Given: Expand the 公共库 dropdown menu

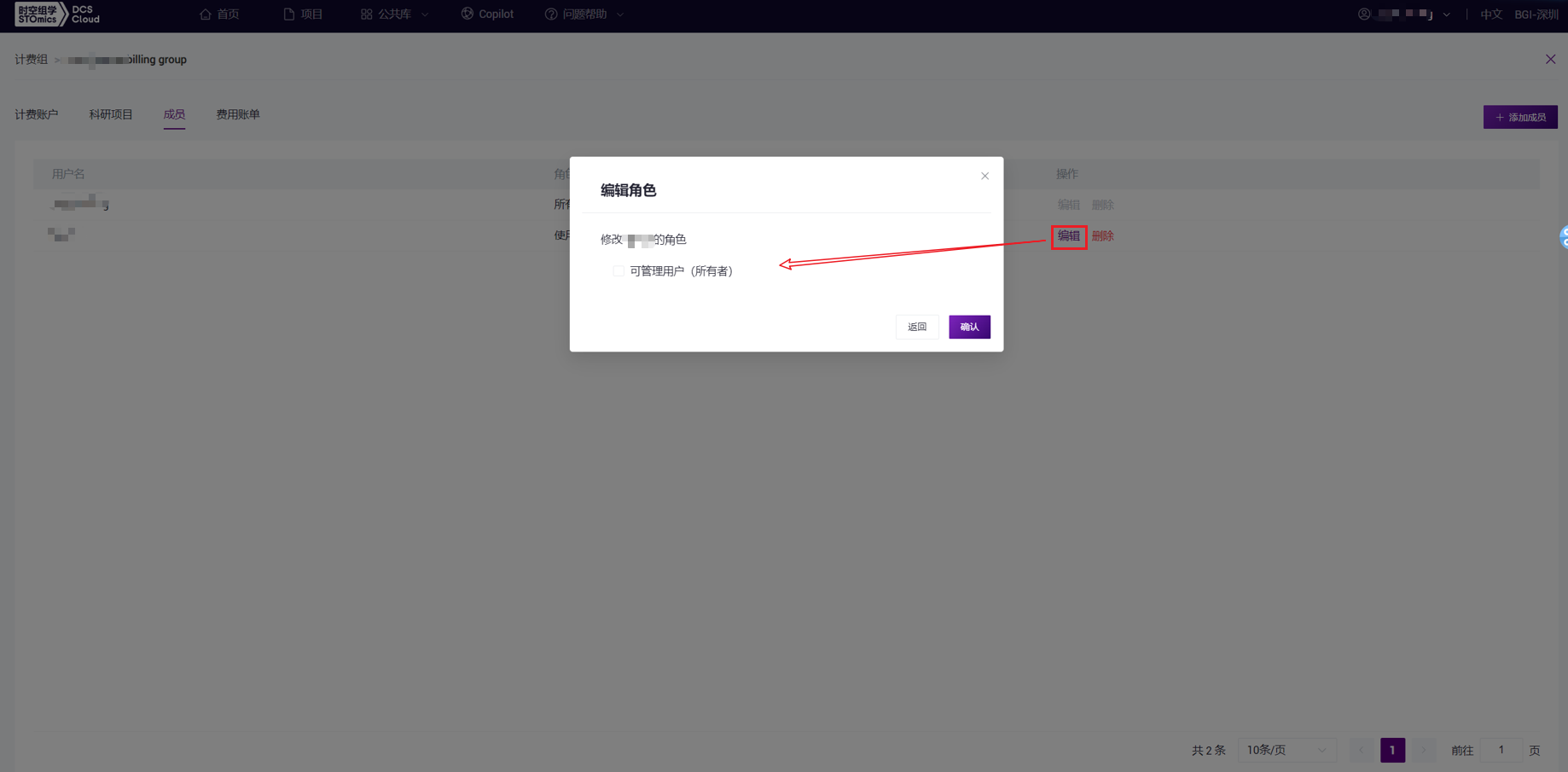Looking at the screenshot, I should point(394,15).
